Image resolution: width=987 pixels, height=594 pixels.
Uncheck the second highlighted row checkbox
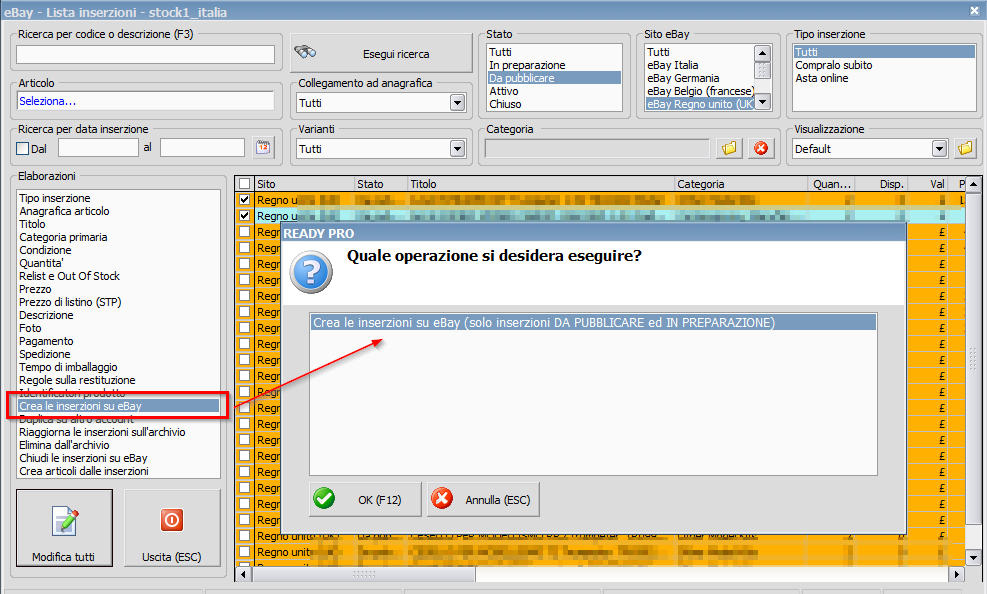click(x=244, y=215)
